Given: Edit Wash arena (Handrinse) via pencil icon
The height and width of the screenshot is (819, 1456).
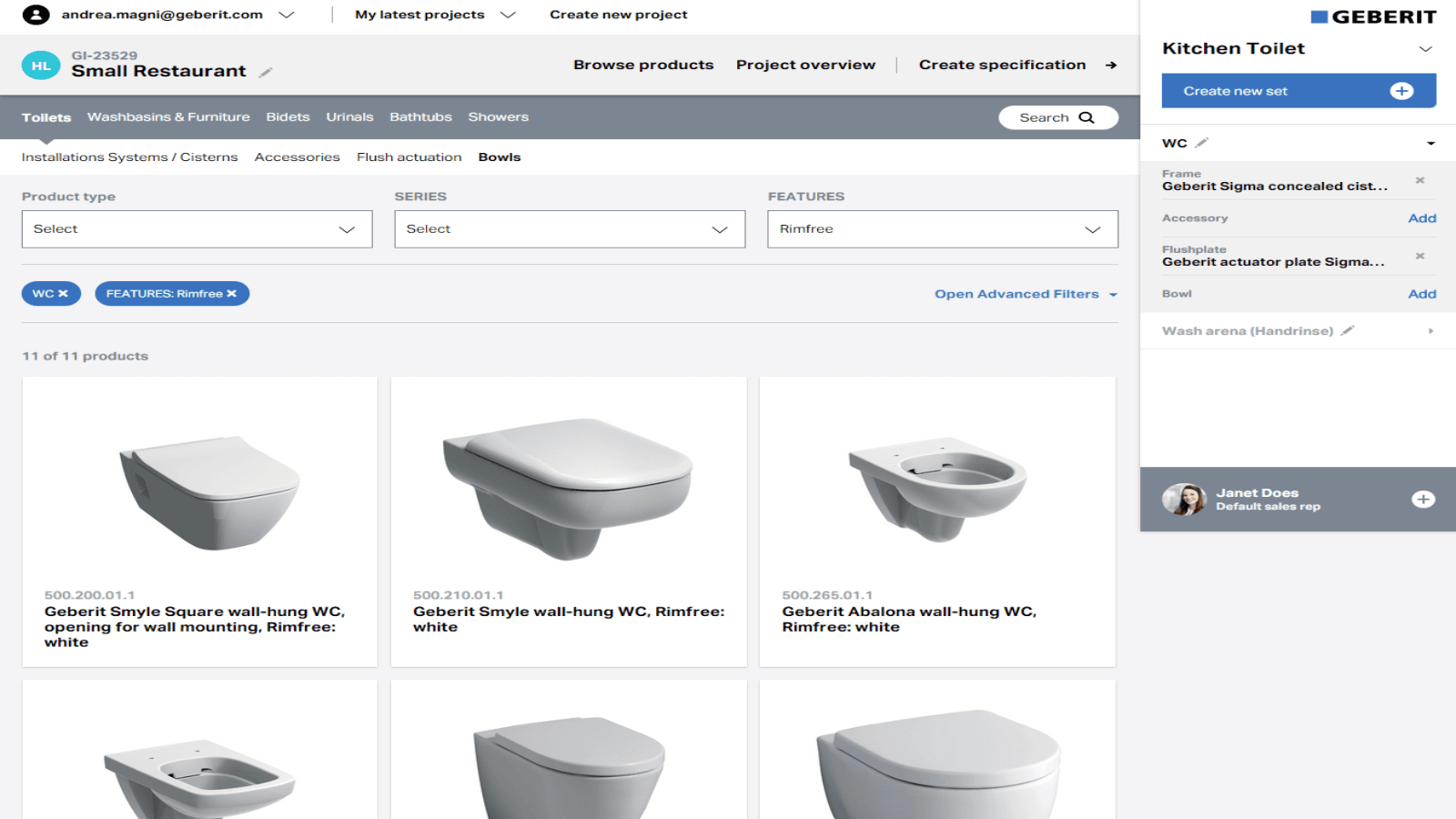Looking at the screenshot, I should [1348, 330].
